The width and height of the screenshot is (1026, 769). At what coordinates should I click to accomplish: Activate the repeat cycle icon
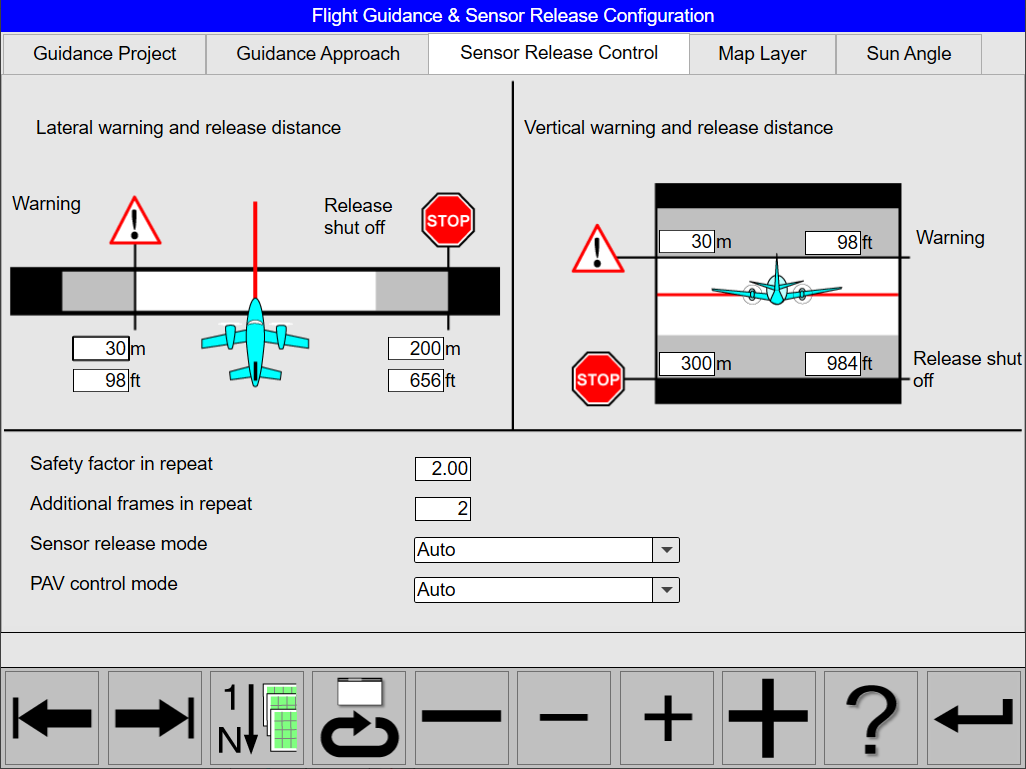tap(359, 718)
